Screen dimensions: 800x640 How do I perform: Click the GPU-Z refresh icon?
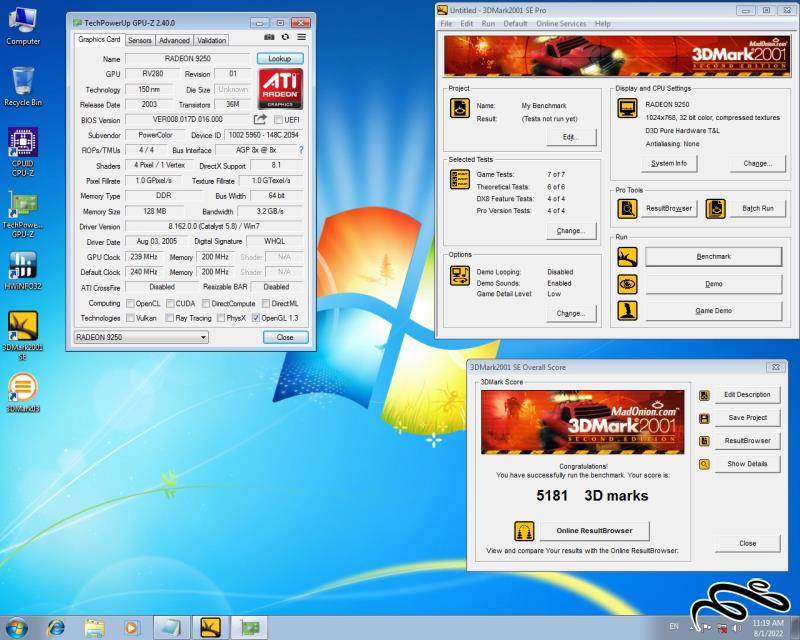point(285,37)
